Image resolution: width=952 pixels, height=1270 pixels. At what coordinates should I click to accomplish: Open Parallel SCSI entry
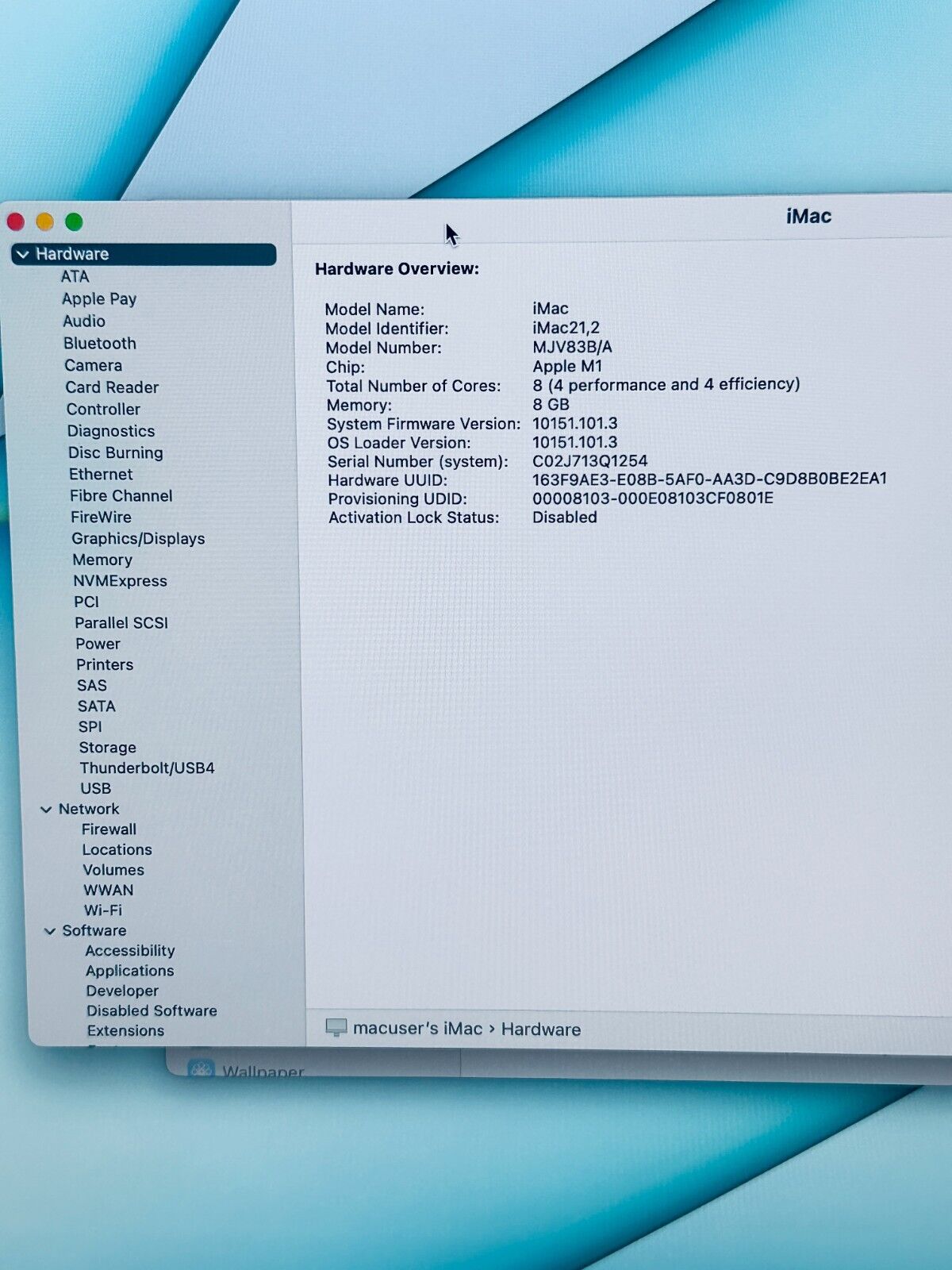pyautogui.click(x=121, y=623)
